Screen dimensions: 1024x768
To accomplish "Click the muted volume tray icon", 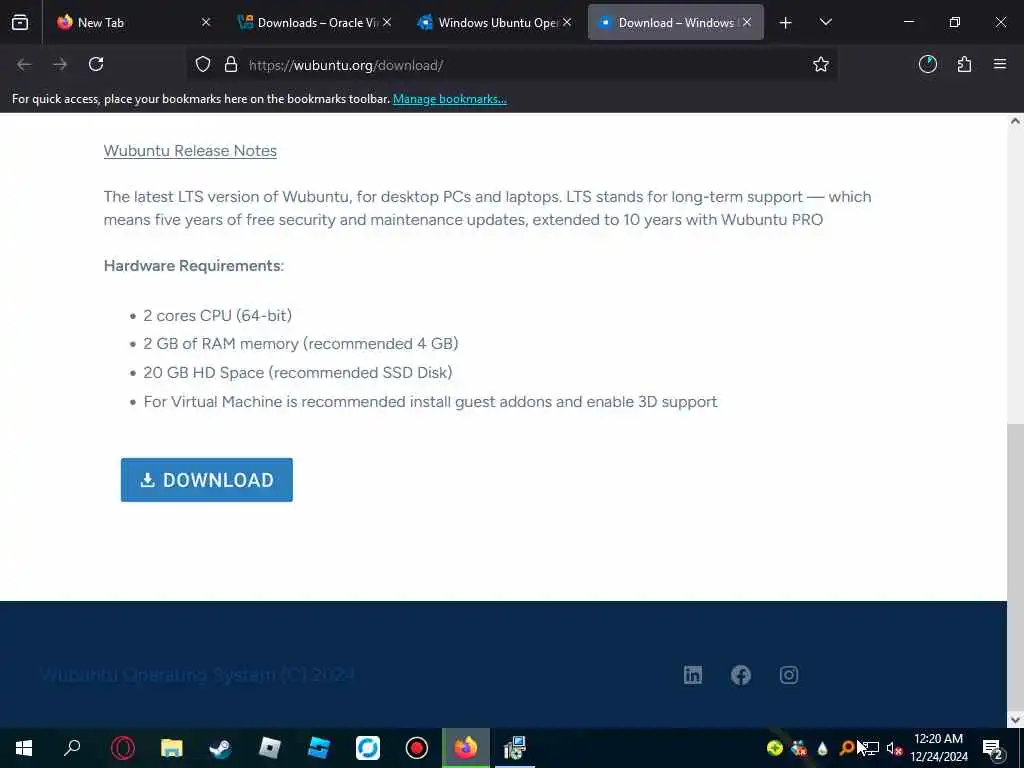I will (x=894, y=749).
